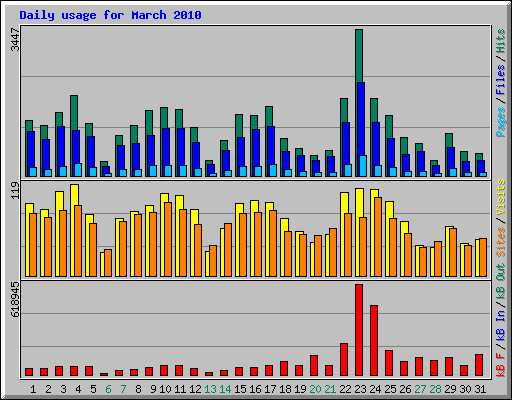Click the red kB bar for day 31
The height and width of the screenshot is (400, 512).
click(479, 365)
